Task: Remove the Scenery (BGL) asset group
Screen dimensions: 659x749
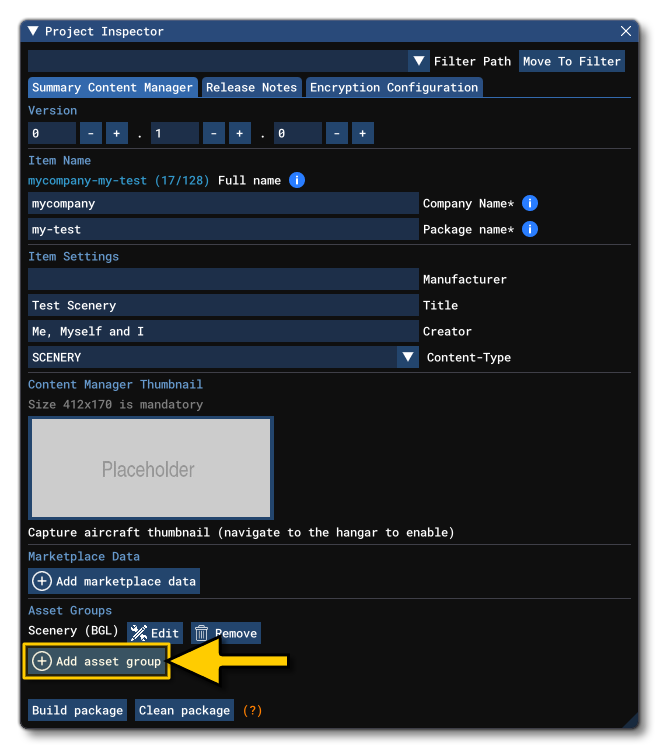Action: click(x=226, y=633)
